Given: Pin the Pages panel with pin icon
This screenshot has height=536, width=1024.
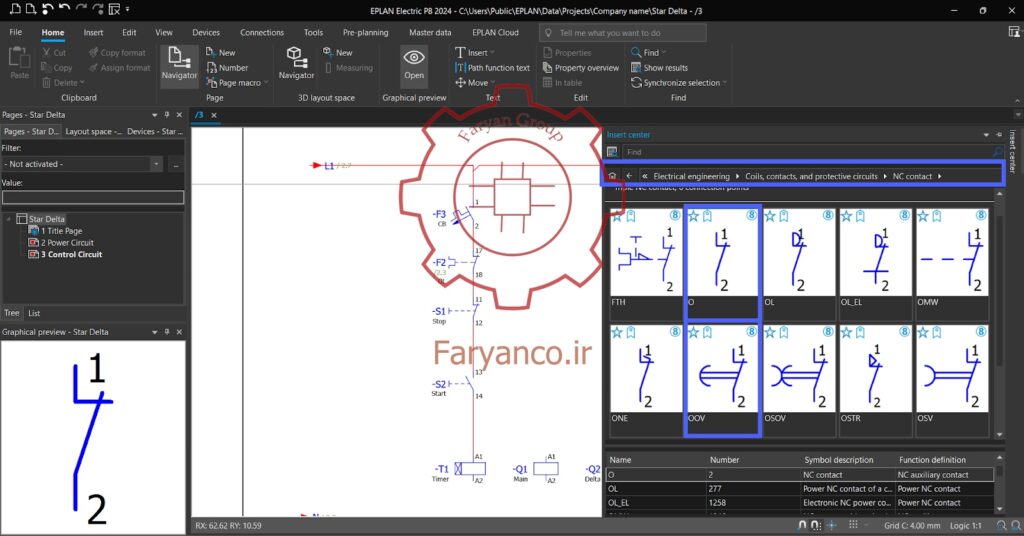Looking at the screenshot, I should click(167, 114).
